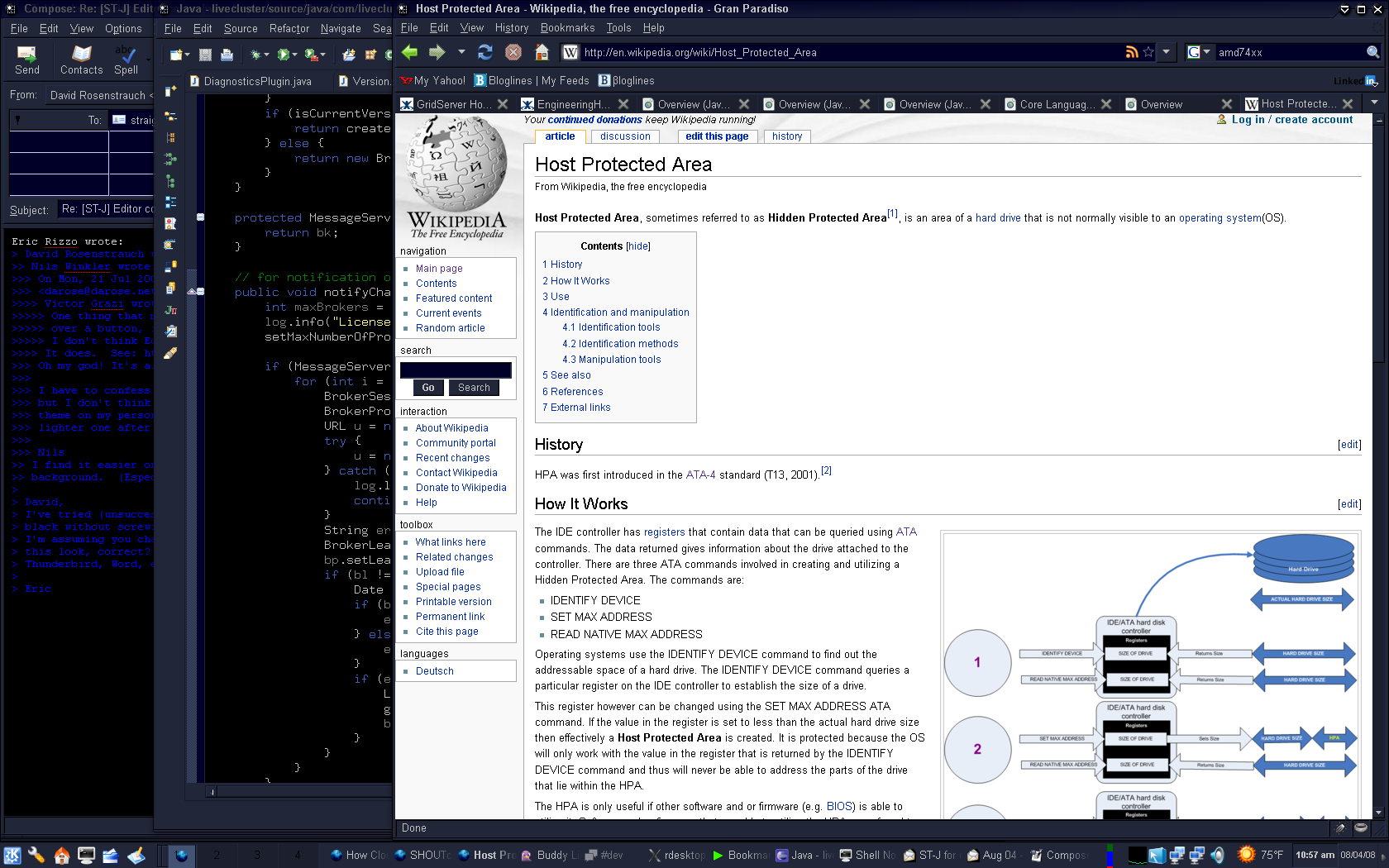Open the From sender dropdown in Compose
Image resolution: width=1389 pixels, height=868 pixels.
coord(100,95)
